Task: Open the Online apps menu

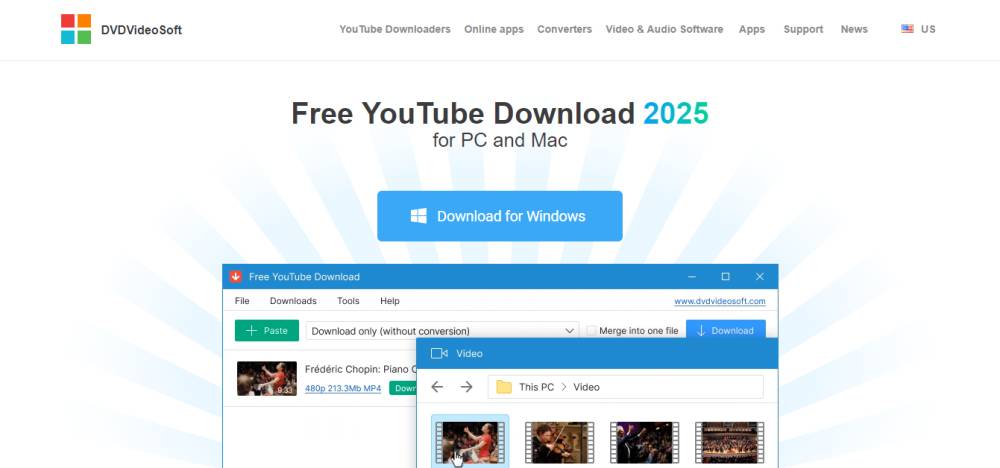Action: [494, 29]
